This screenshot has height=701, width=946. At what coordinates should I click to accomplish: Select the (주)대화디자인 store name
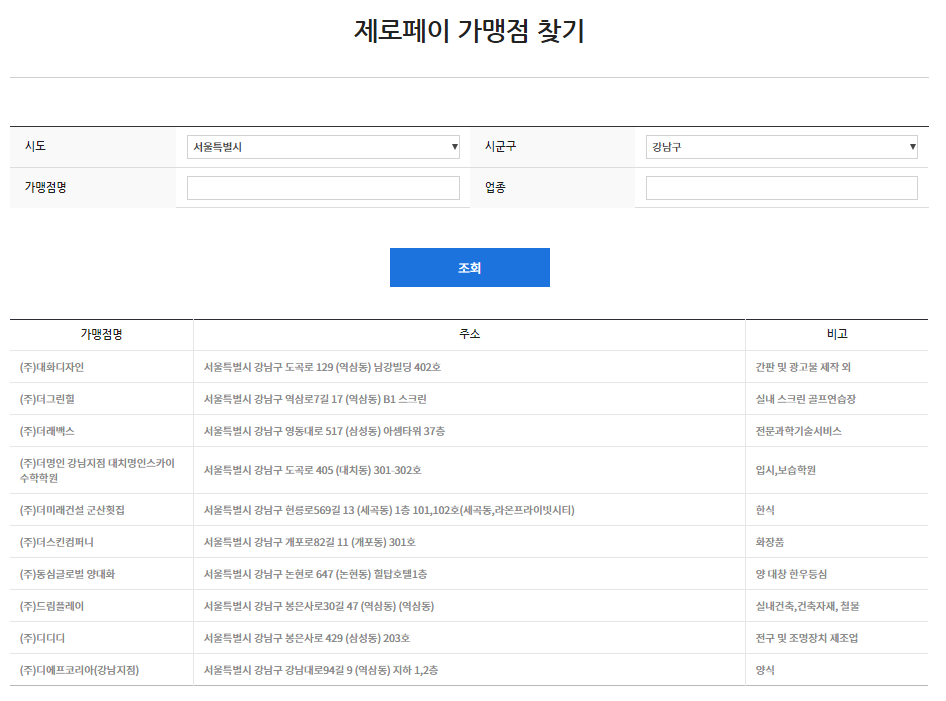point(52,367)
